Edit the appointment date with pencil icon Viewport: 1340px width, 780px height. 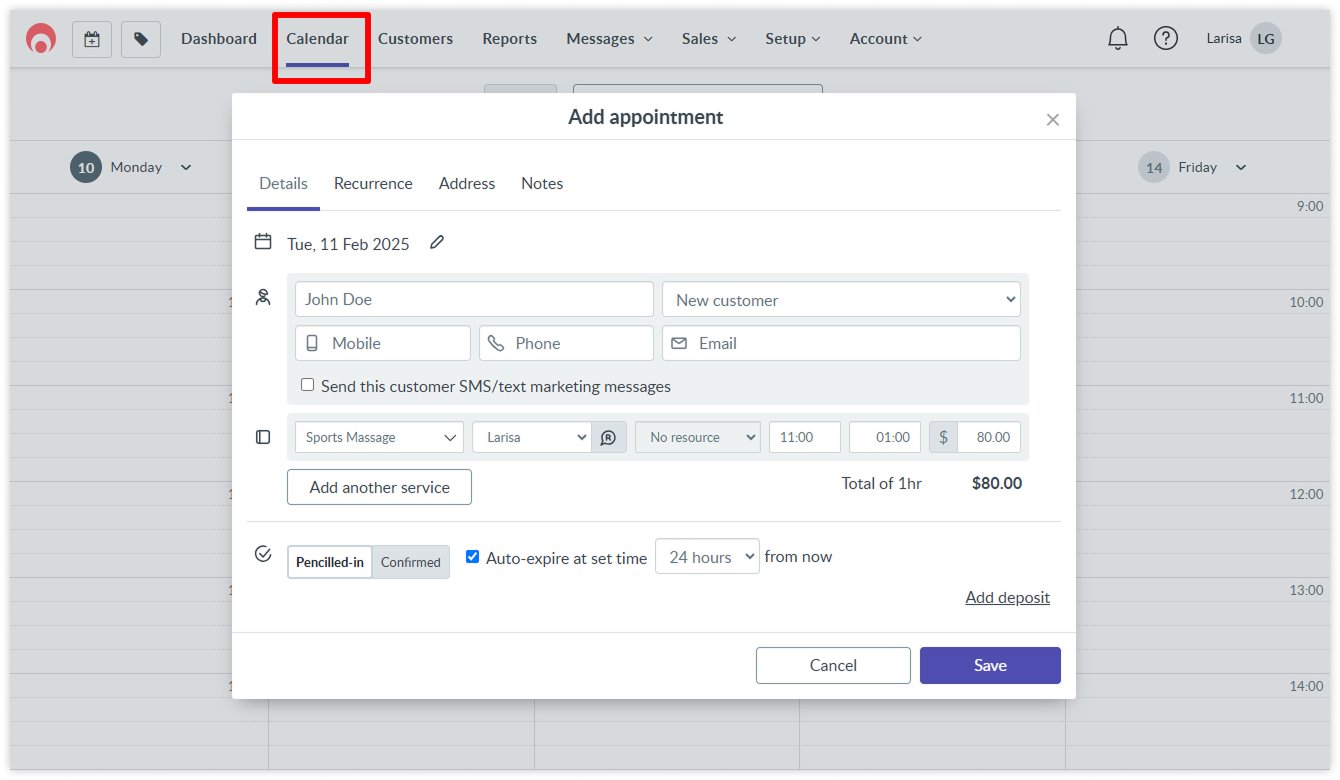tap(437, 243)
